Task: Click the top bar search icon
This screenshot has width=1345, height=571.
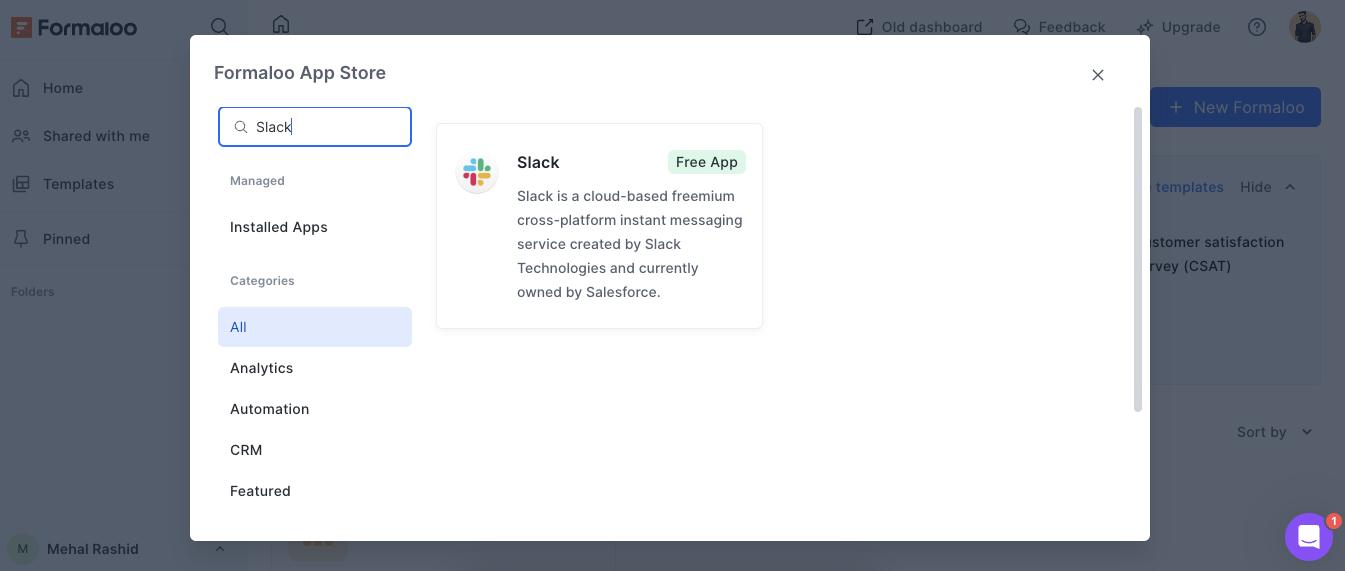Action: [x=220, y=27]
